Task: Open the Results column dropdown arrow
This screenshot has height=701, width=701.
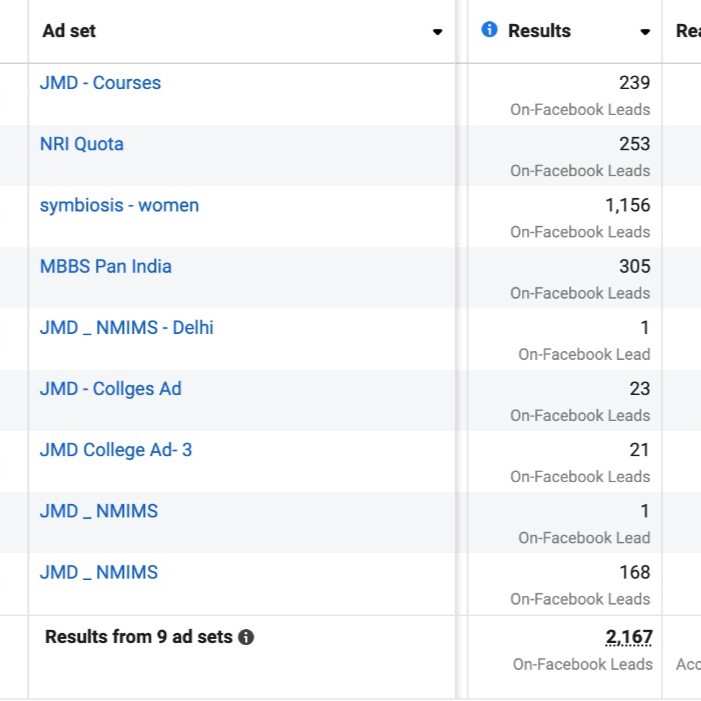Action: [645, 32]
